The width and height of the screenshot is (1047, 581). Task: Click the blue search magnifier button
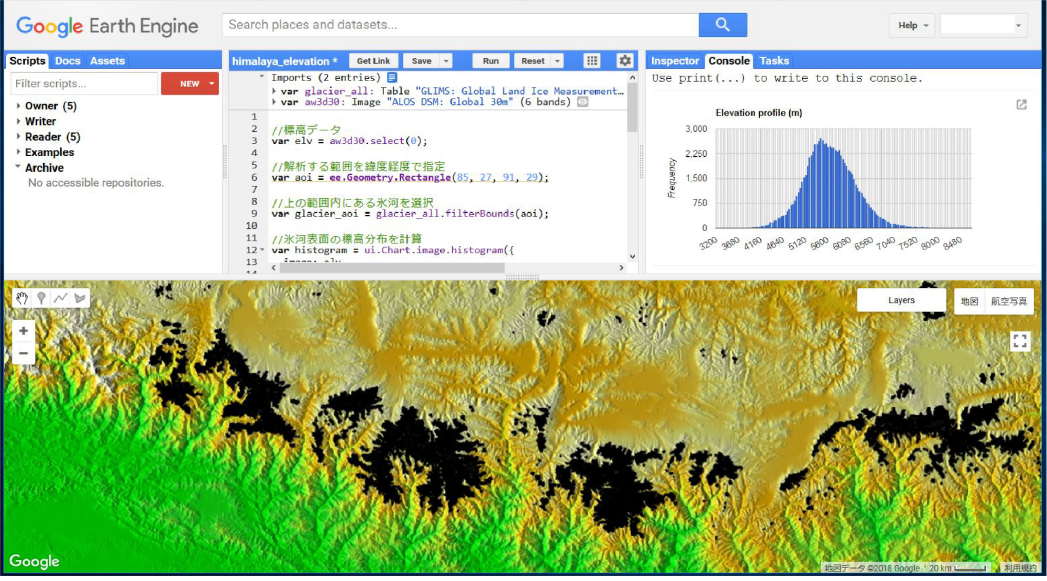tap(722, 25)
